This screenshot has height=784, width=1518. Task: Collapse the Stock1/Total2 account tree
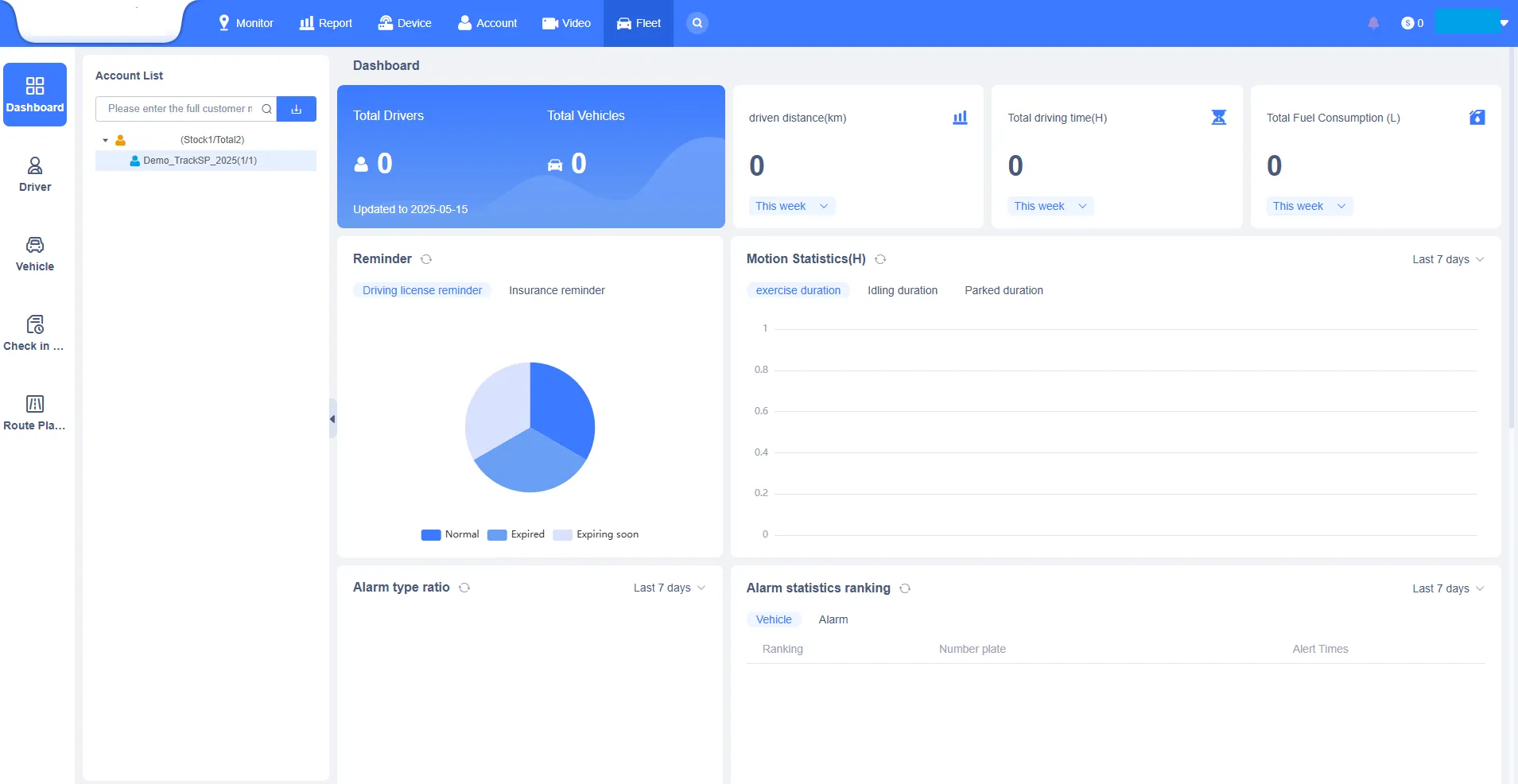pos(105,139)
